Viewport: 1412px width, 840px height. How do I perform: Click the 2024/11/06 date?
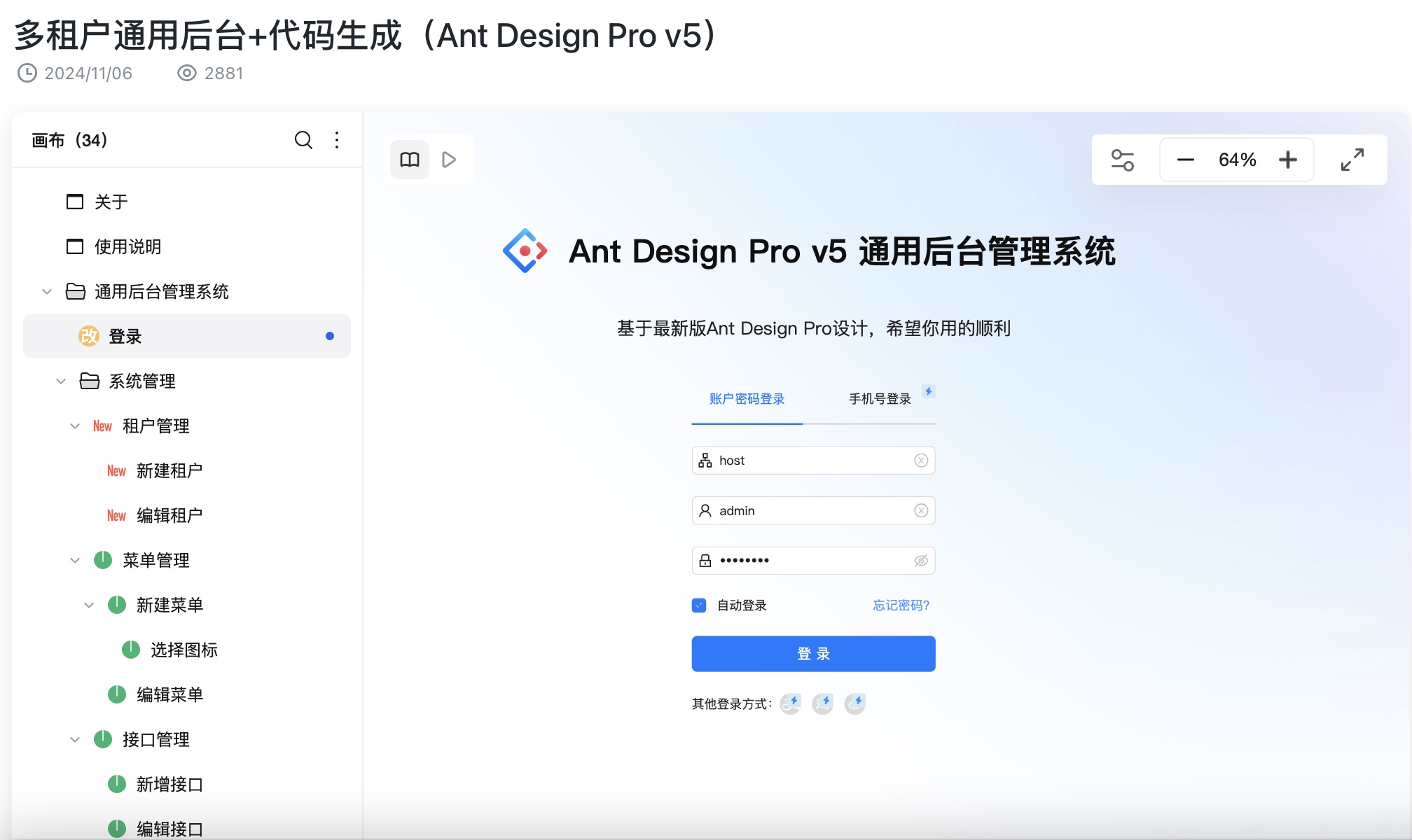pos(88,73)
